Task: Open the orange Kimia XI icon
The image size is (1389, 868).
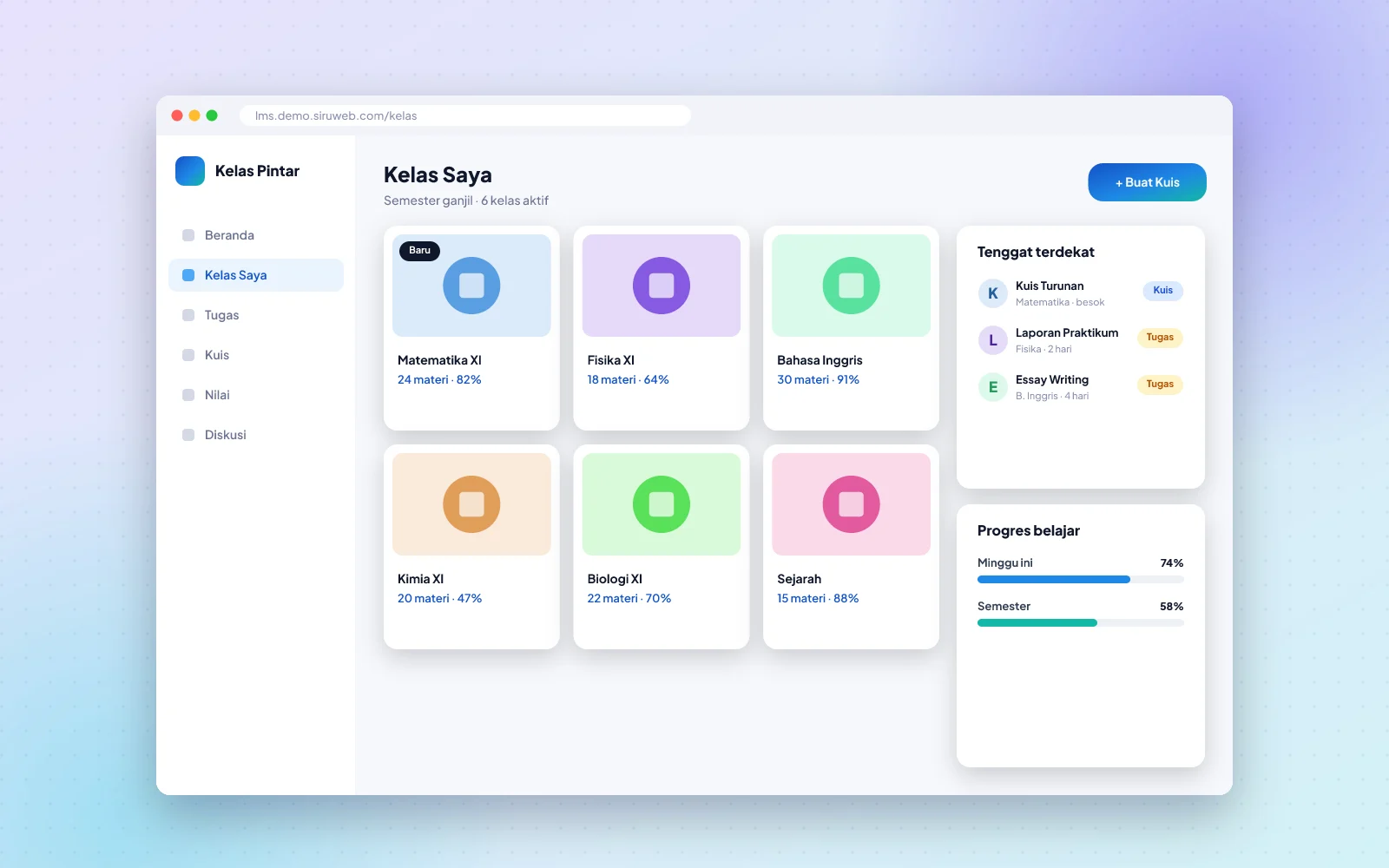Action: pos(471,504)
